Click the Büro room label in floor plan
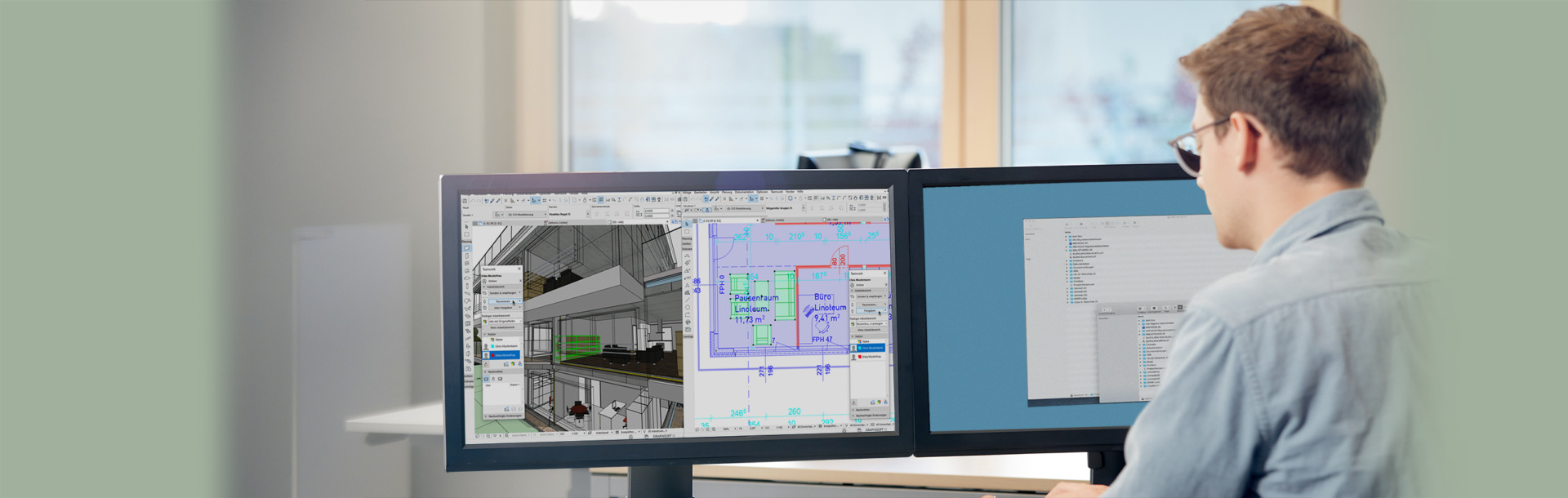The image size is (1568, 498). pos(823,297)
